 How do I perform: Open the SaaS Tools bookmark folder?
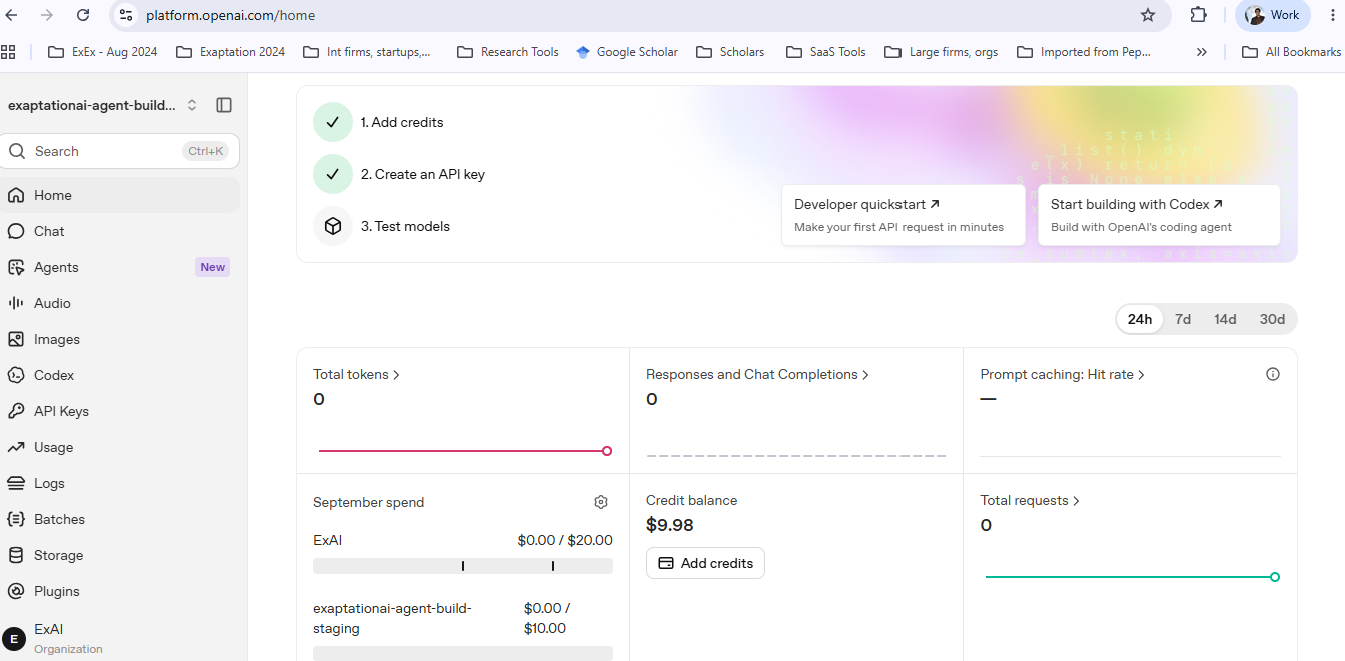tap(826, 52)
